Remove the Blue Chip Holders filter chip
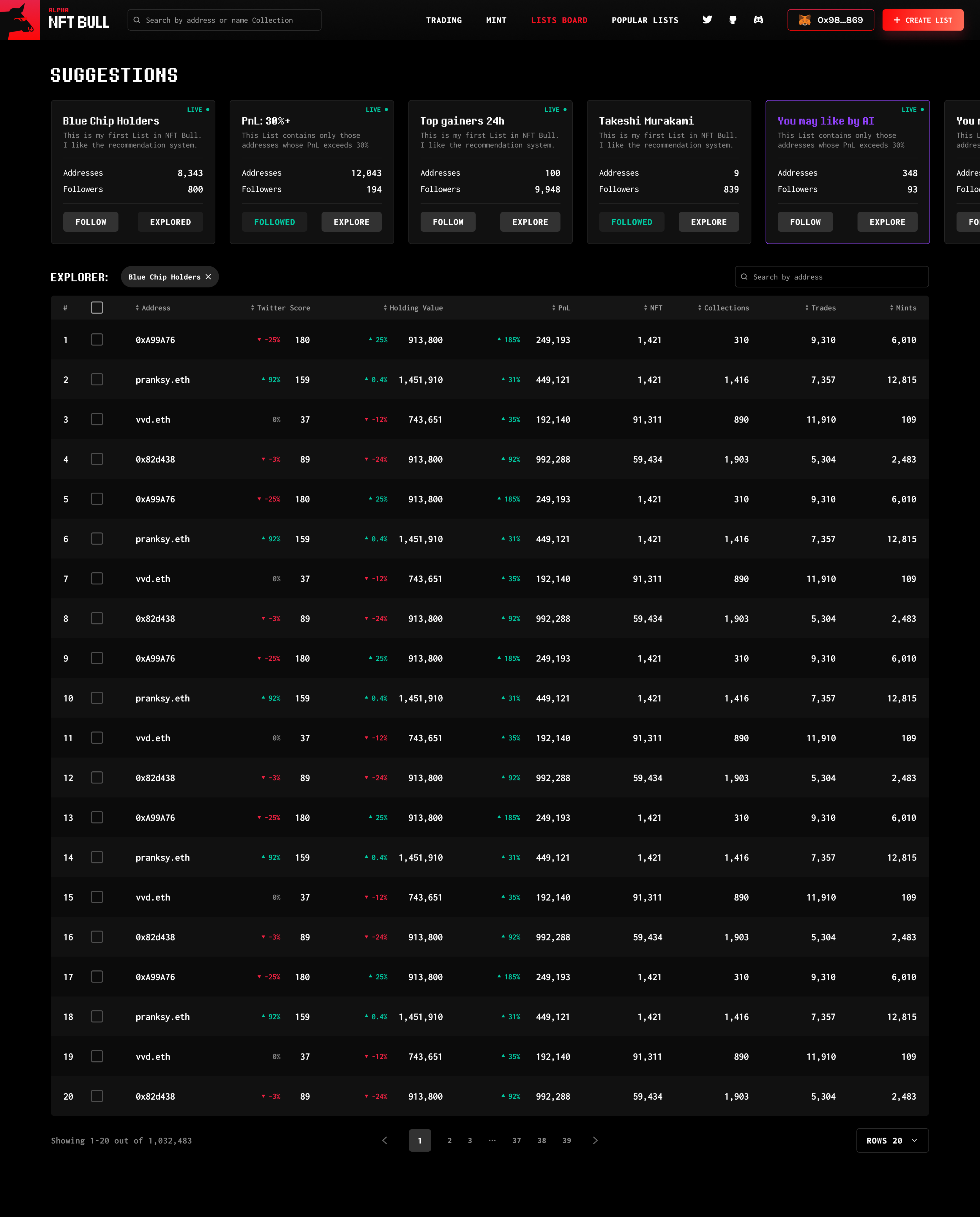Viewport: 980px width, 1217px height. [208, 277]
